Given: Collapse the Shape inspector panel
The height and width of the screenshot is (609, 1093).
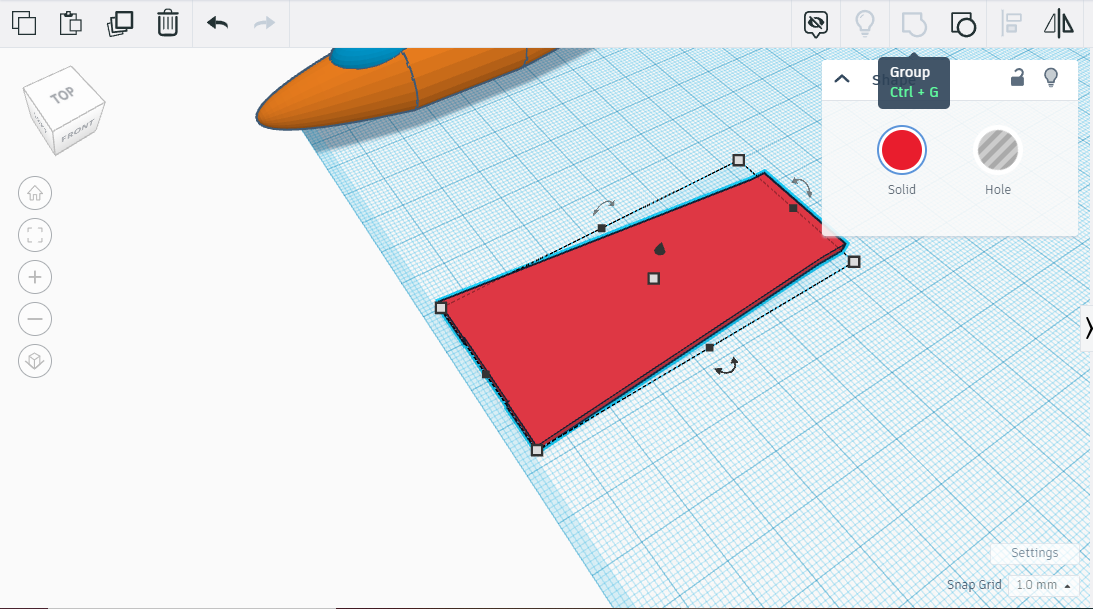Looking at the screenshot, I should (842, 78).
